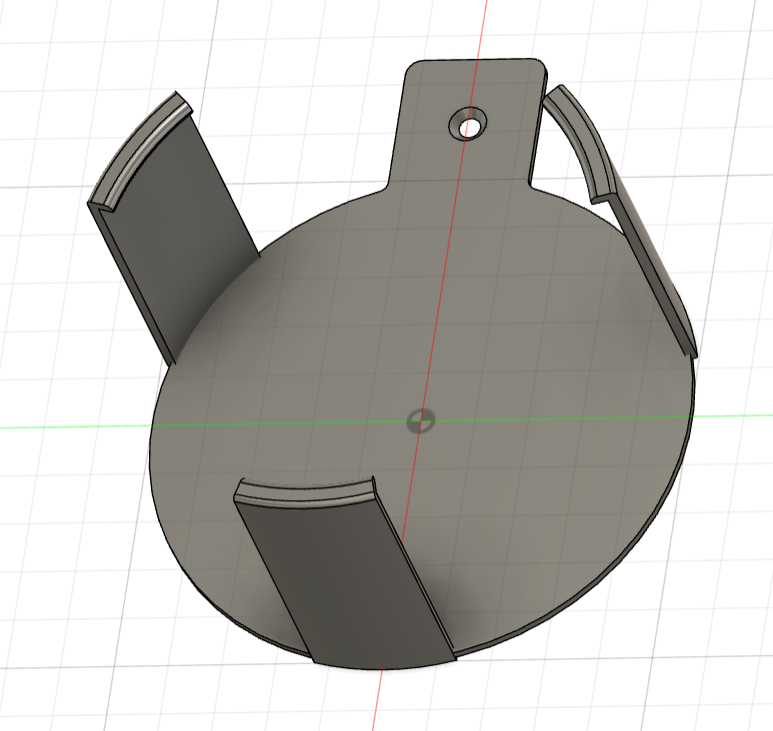The width and height of the screenshot is (773, 731).
Task: Click the left clip's narrow side edge face
Action: click(x=132, y=281)
